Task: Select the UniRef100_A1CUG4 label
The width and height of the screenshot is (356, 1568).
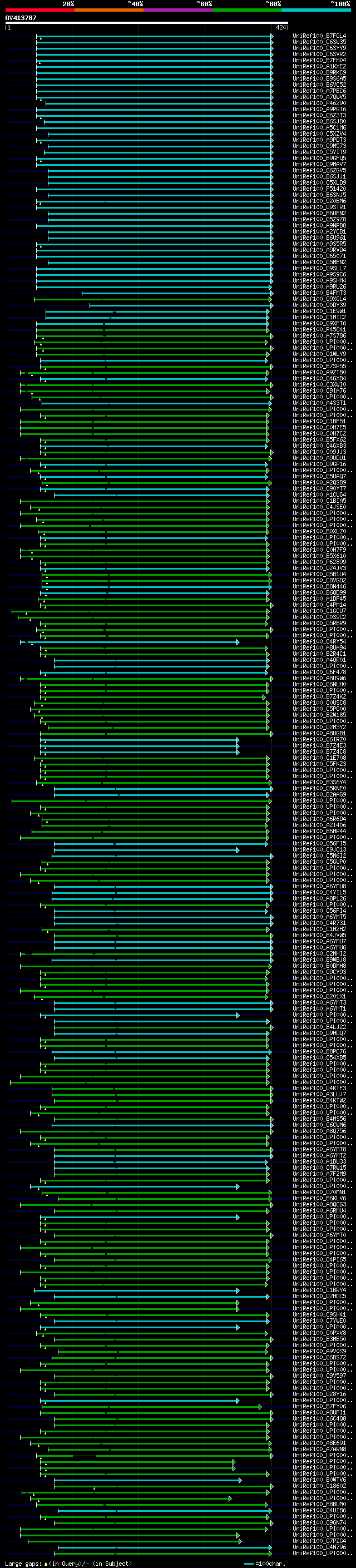Action: coord(319,495)
